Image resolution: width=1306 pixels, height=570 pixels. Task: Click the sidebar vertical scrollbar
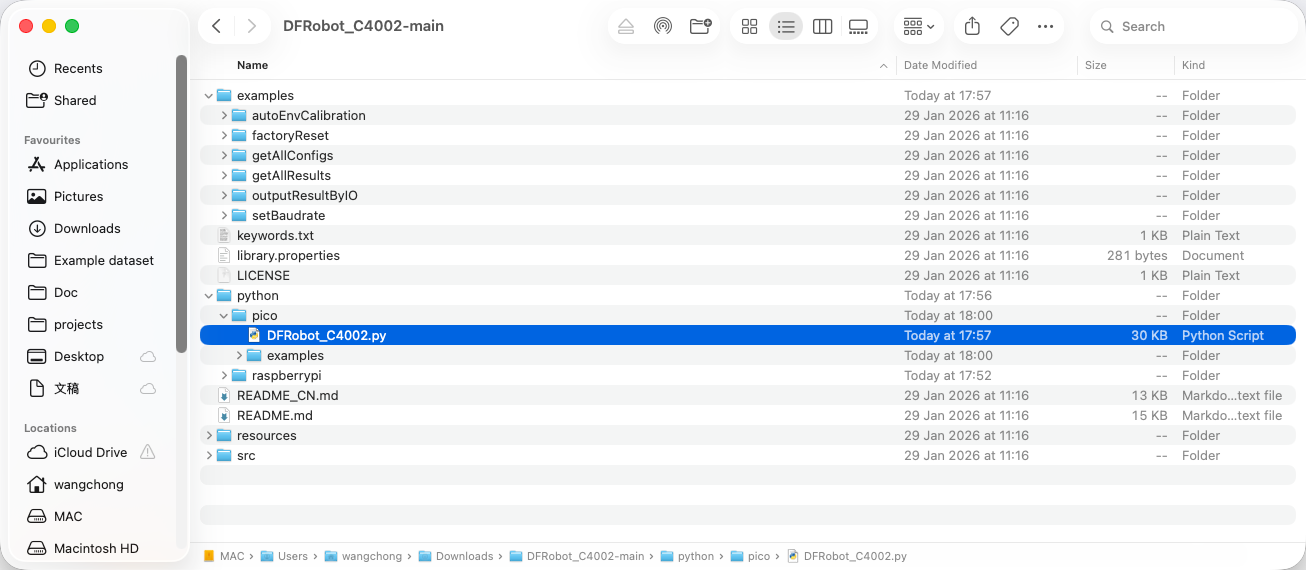(181, 203)
